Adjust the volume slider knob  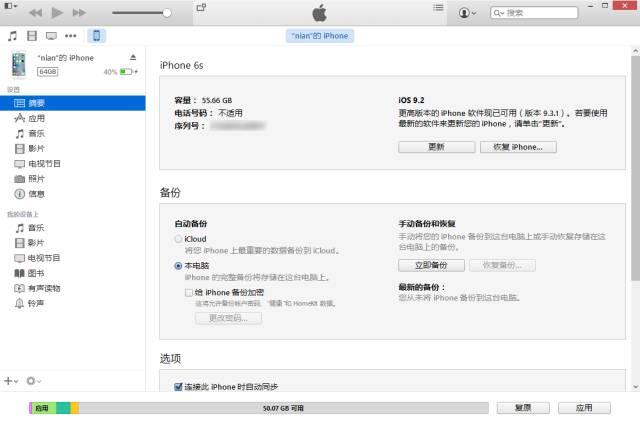click(x=167, y=13)
